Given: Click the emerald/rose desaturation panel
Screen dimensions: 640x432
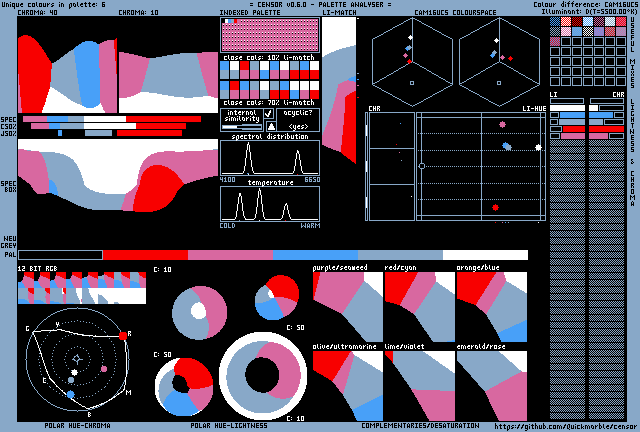Looking at the screenshot, I should (490, 385).
